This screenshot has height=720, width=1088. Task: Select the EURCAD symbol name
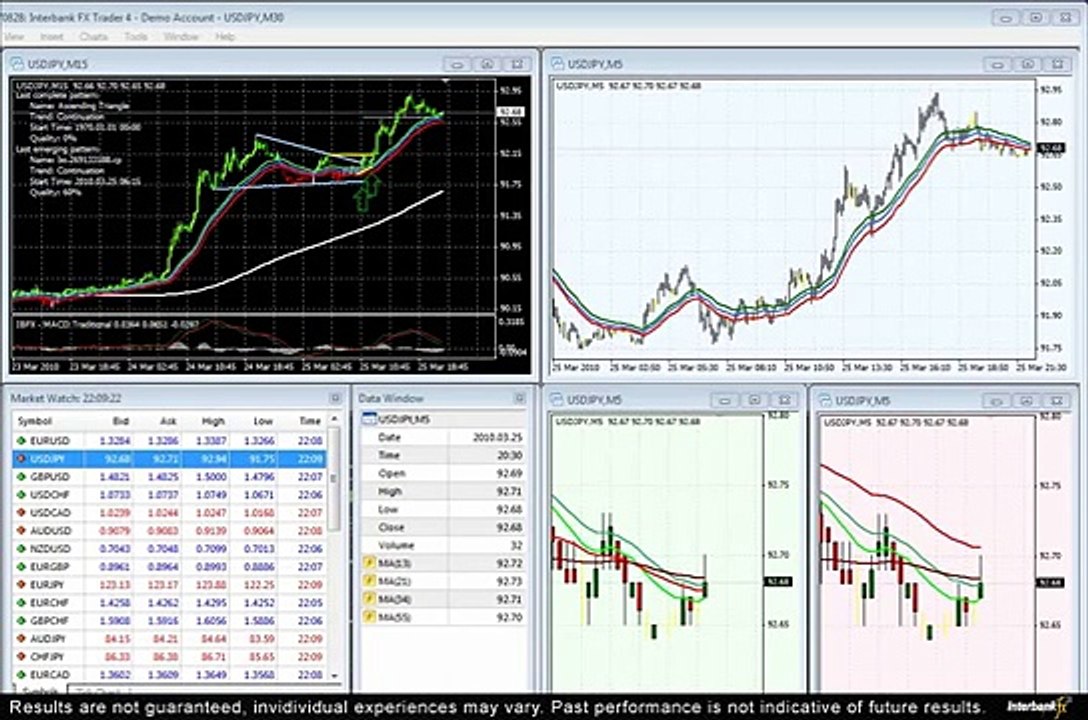click(x=50, y=674)
